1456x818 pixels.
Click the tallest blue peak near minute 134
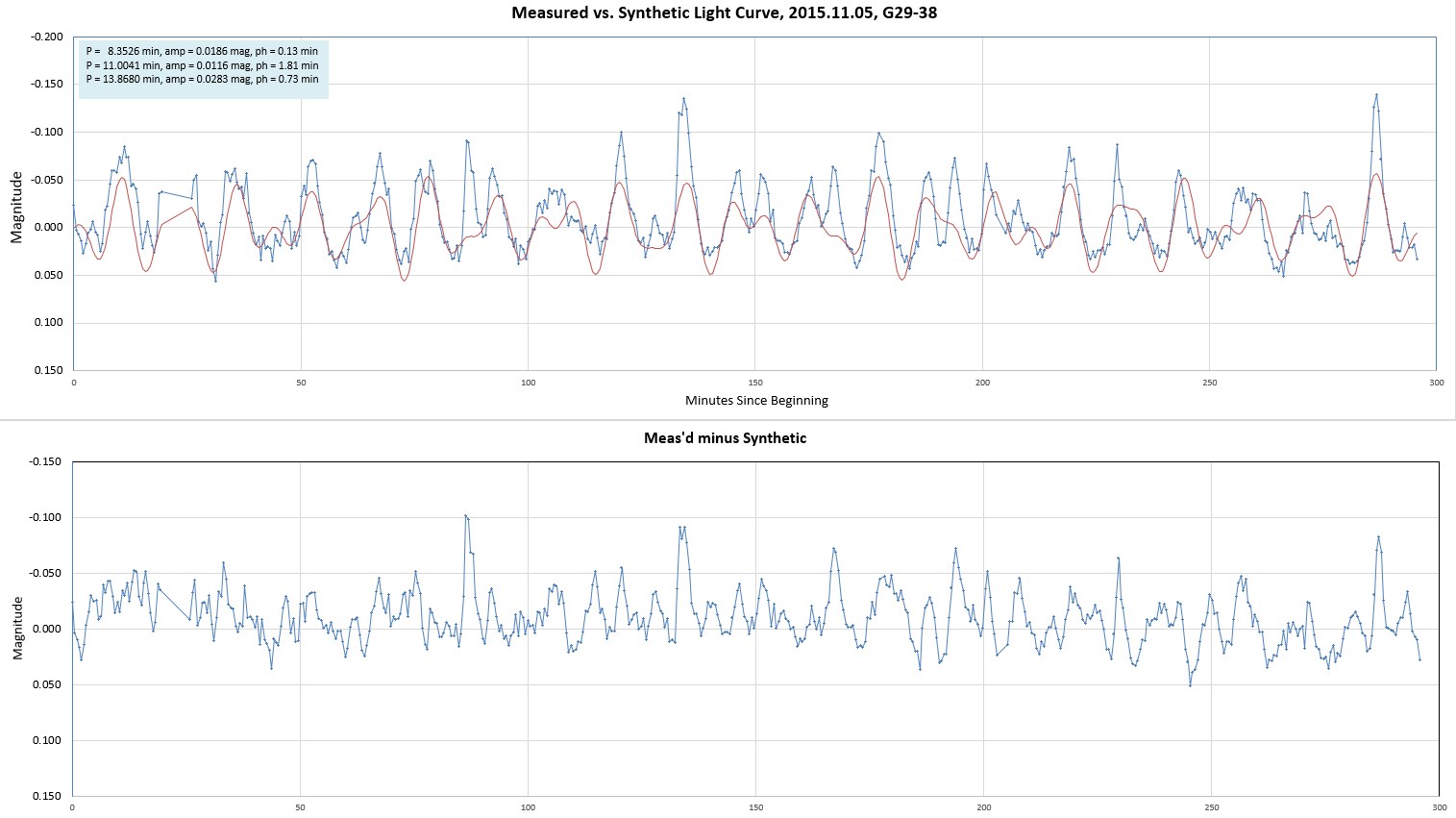coord(683,98)
